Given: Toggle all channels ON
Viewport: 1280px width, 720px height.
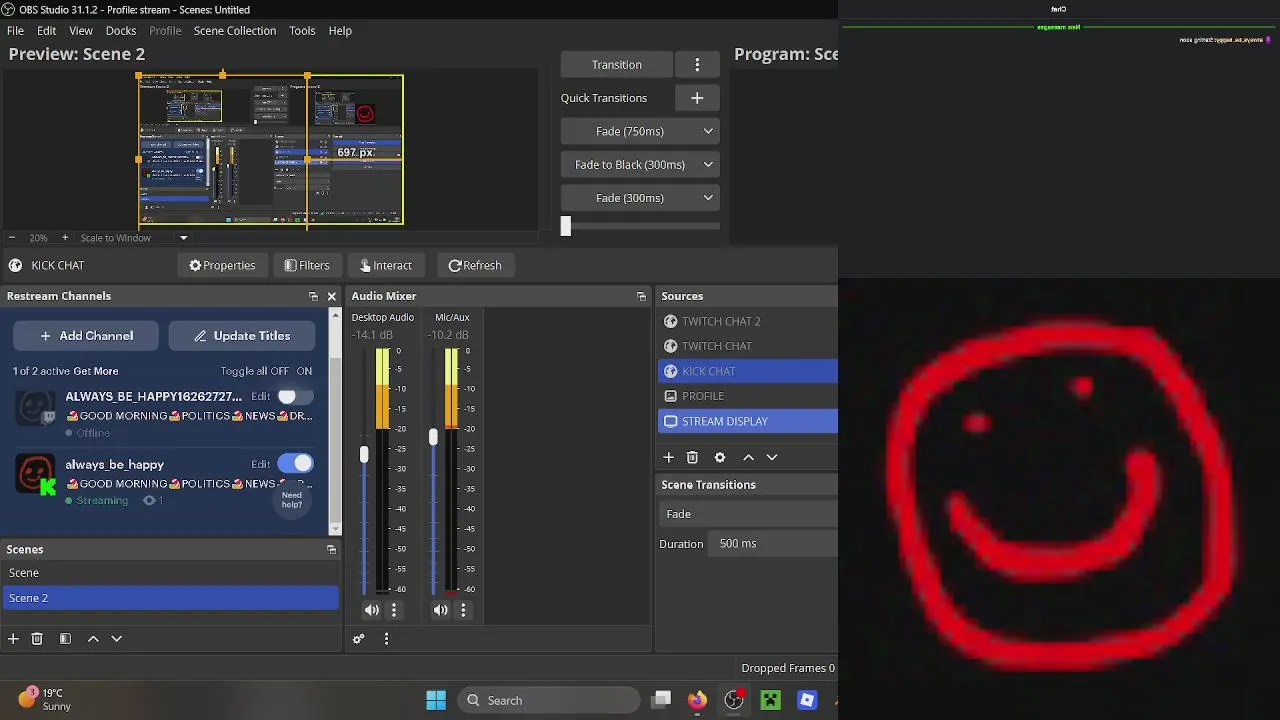Looking at the screenshot, I should [x=304, y=371].
